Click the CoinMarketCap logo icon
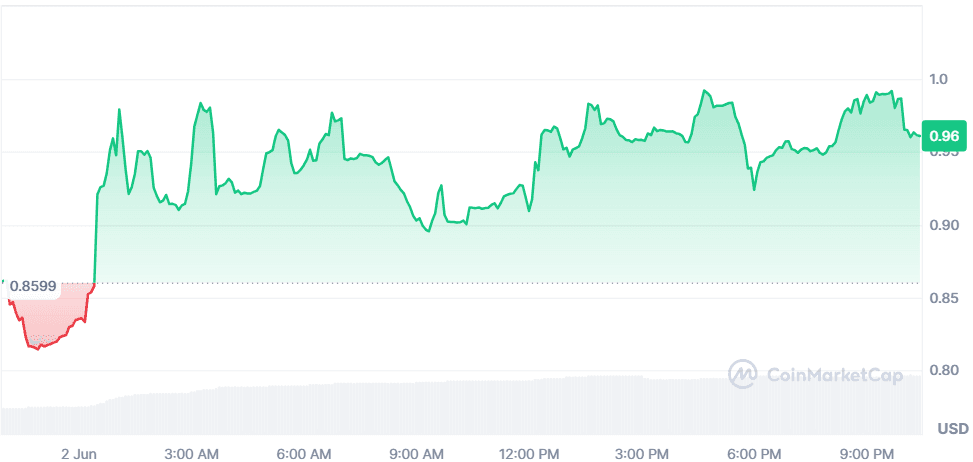This screenshot has width=973, height=462. tap(743, 374)
